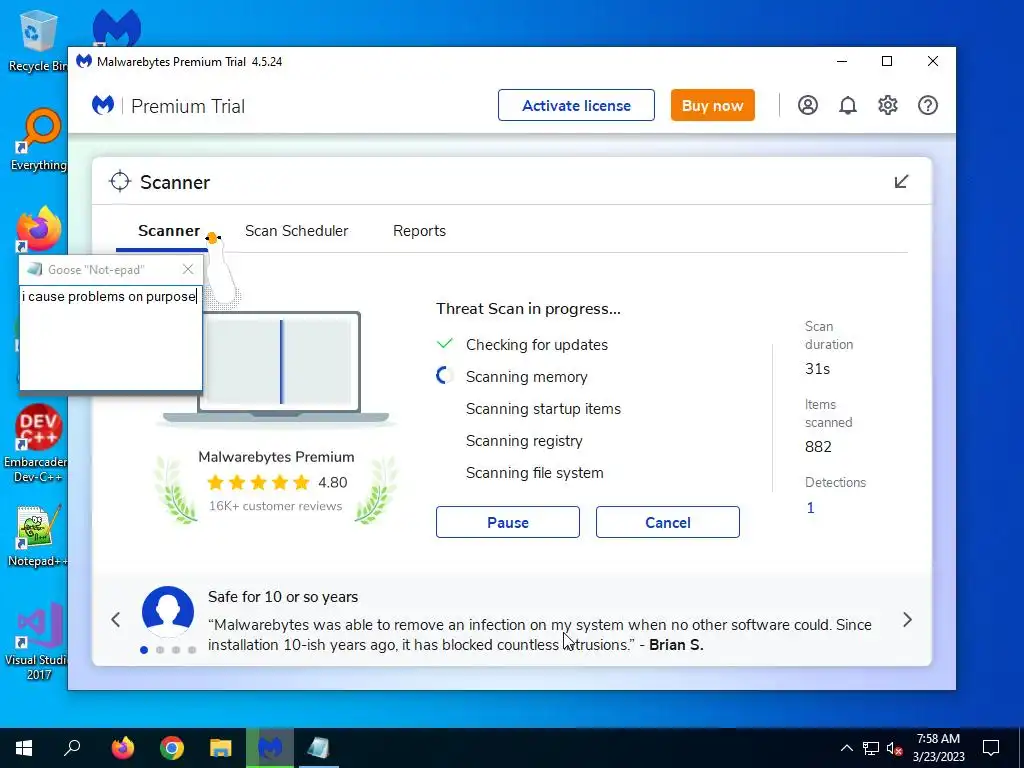Close the Goose Not-epad window
The width and height of the screenshot is (1024, 768).
[x=188, y=269]
